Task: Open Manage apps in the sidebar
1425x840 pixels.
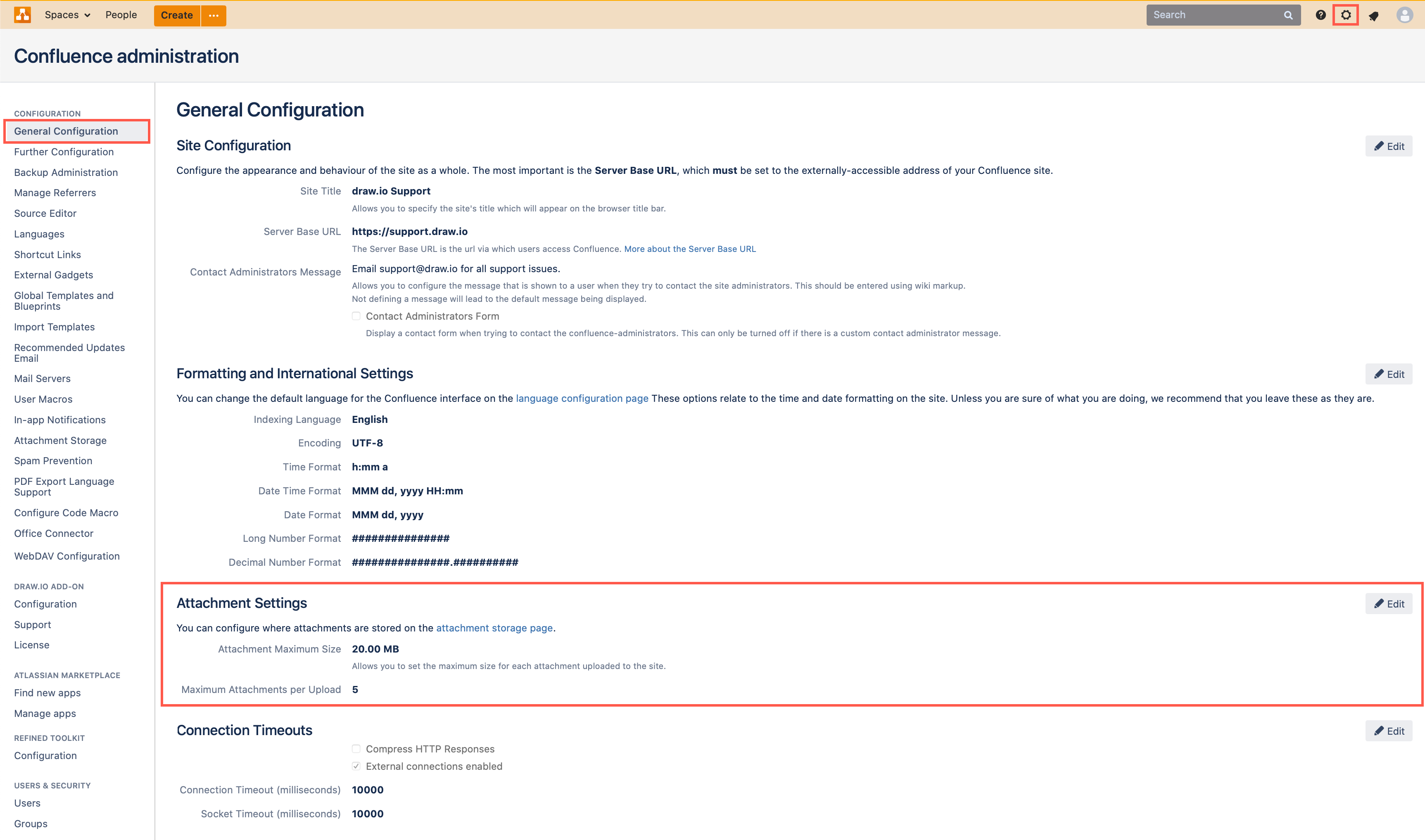Action: point(45,713)
